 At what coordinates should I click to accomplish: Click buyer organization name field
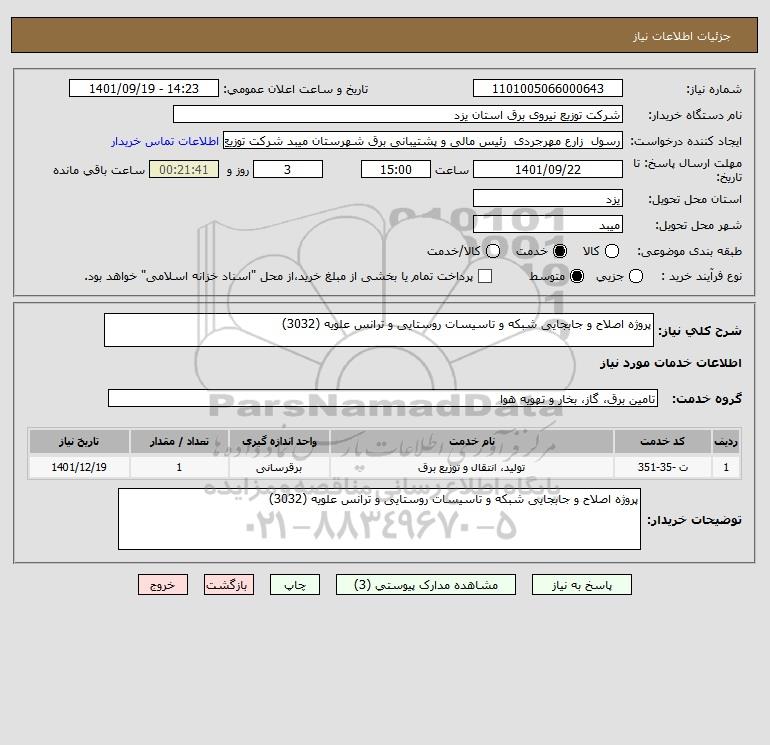click(x=398, y=114)
